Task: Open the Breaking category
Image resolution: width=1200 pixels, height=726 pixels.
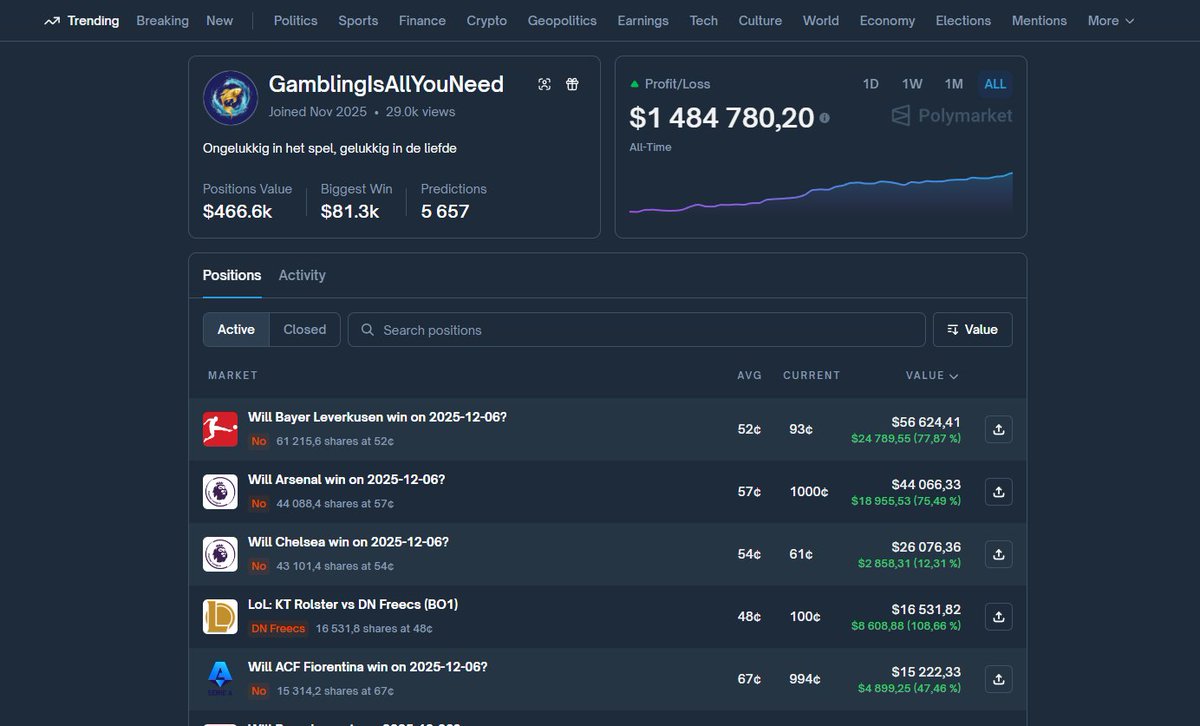Action: point(162,21)
